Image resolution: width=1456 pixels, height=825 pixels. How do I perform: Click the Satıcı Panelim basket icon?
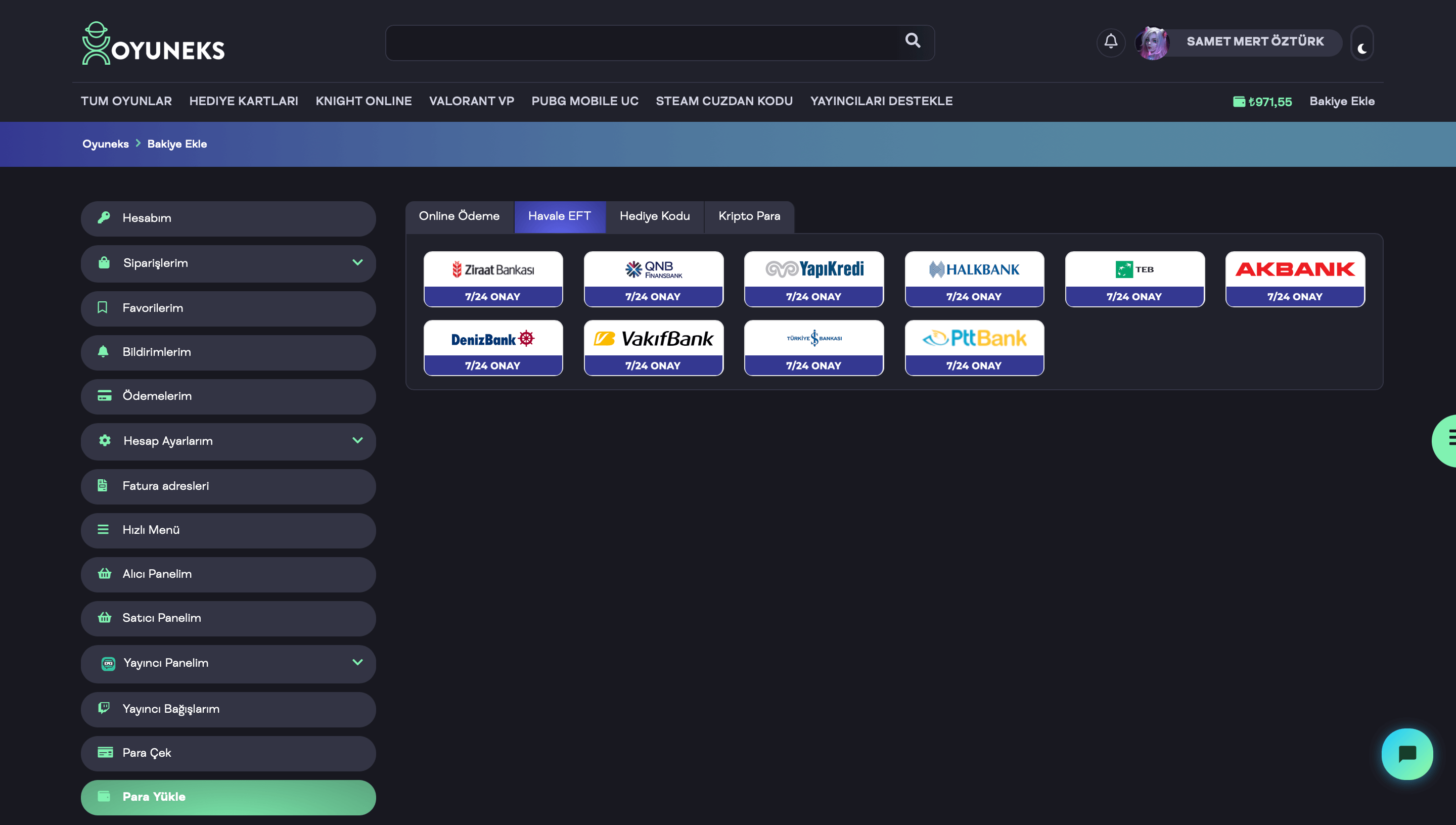pyautogui.click(x=104, y=618)
